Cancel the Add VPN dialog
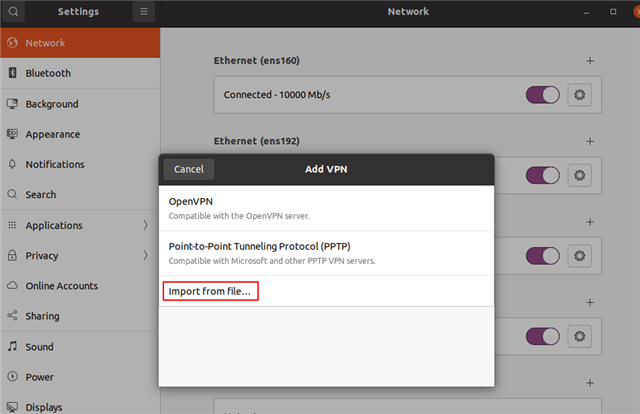Screen dimensions: 640x414 [189, 169]
